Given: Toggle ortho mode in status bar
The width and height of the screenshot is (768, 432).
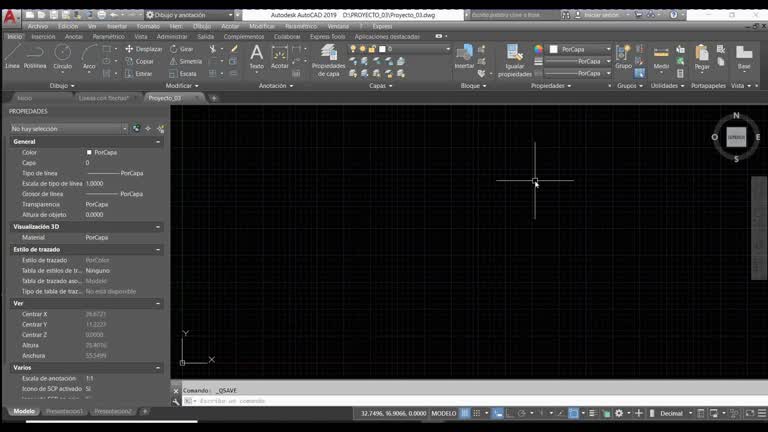Looking at the screenshot, I should 510,413.
